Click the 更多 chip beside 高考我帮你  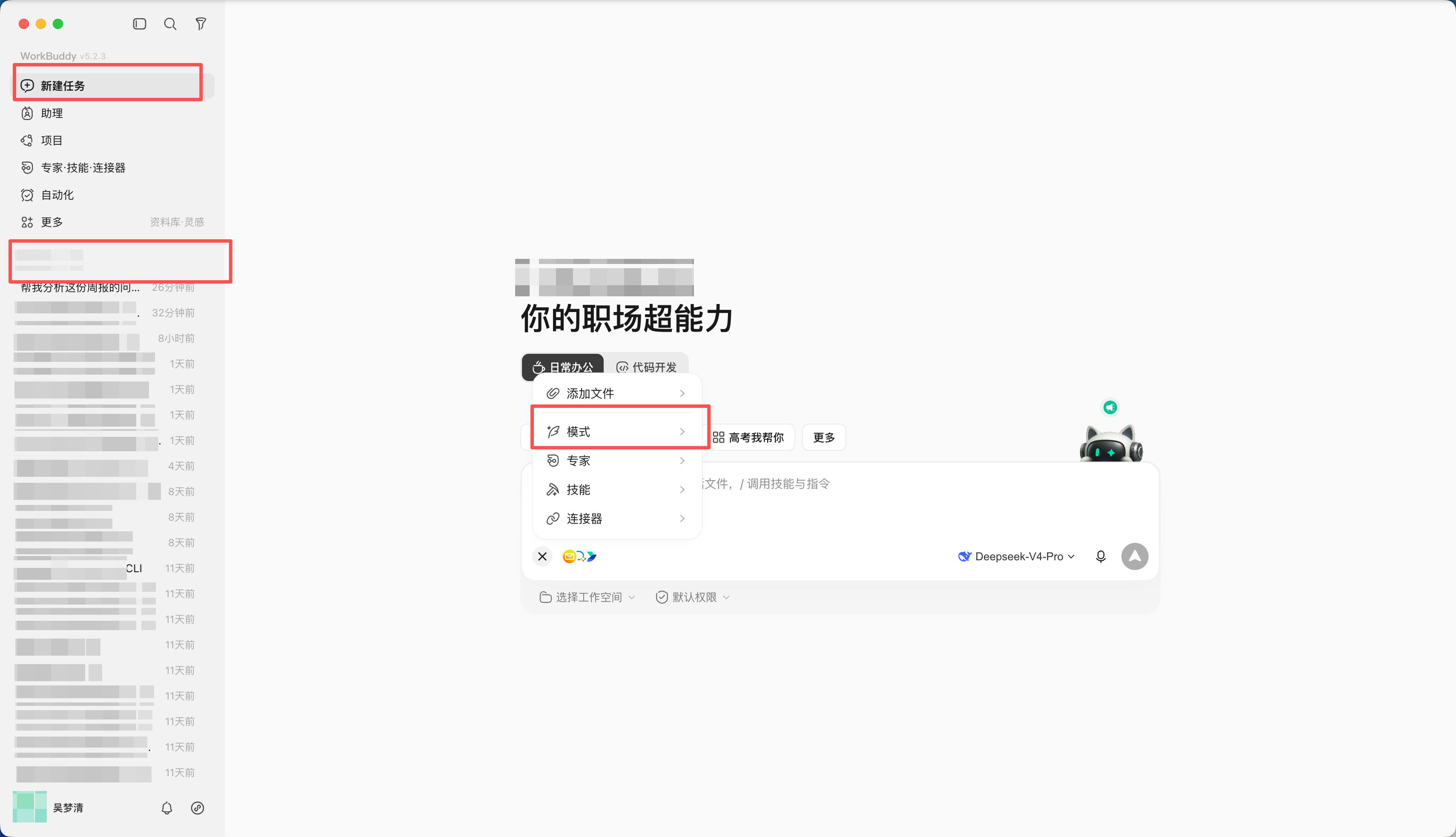[x=824, y=438]
